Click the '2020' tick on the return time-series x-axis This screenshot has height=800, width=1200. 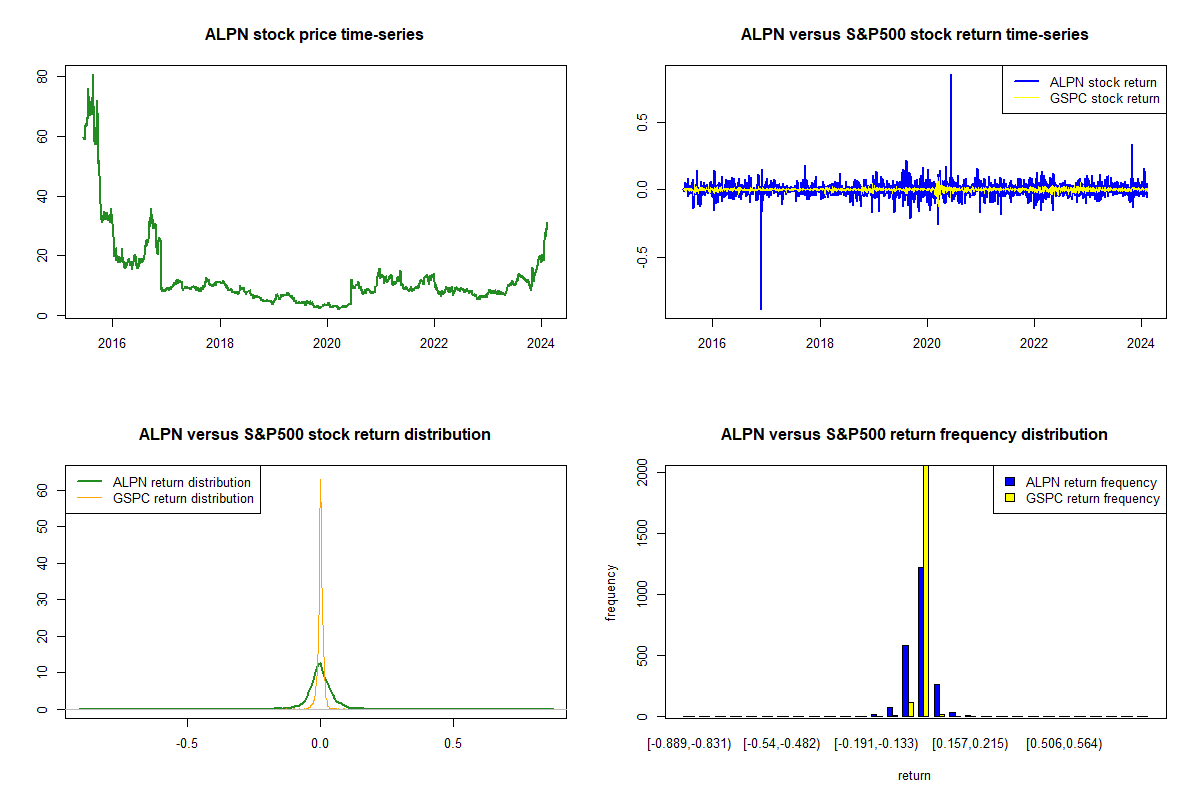click(927, 342)
